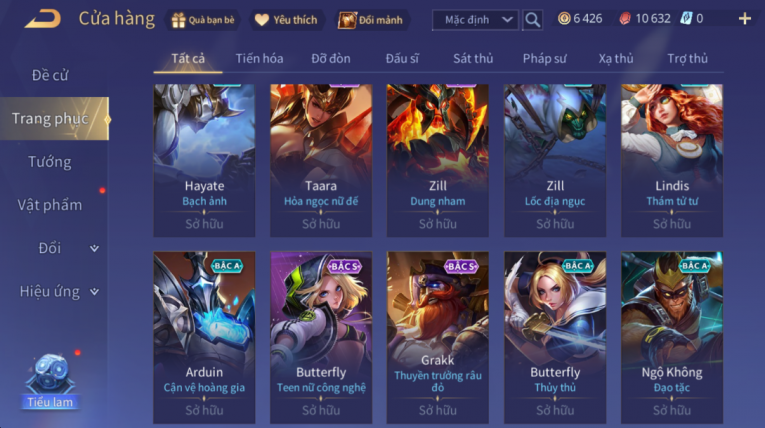Open Quà bạn bè gift button
The height and width of the screenshot is (428, 765).
[203, 20]
